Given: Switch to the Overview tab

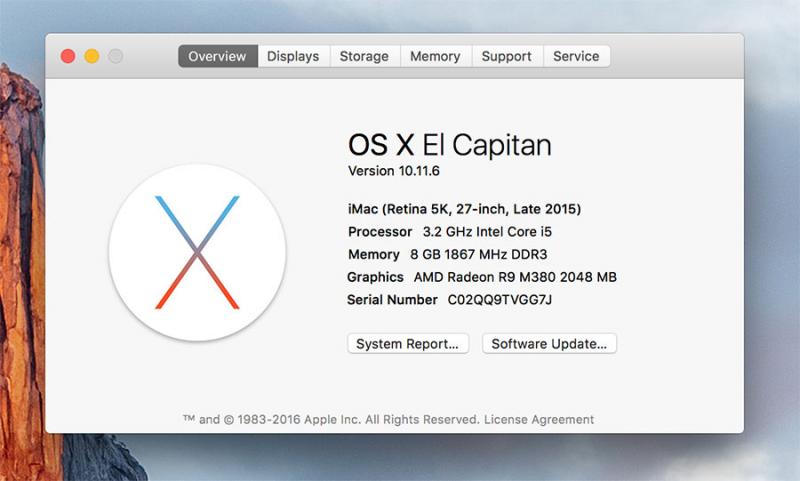Looking at the screenshot, I should [217, 56].
